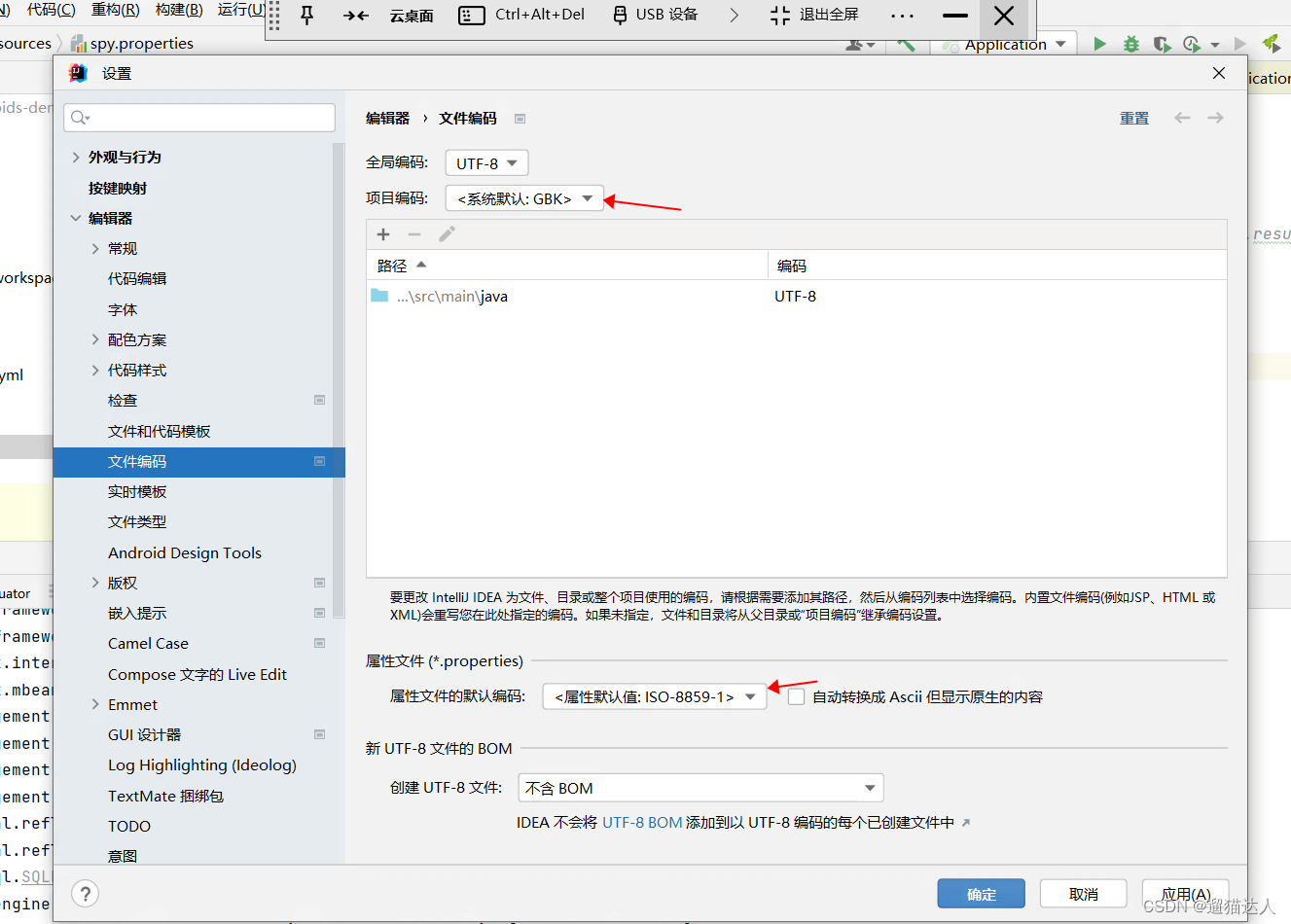Image resolution: width=1291 pixels, height=924 pixels.
Task: Select Log Highlighting (Ideolog)
Action: point(202,764)
